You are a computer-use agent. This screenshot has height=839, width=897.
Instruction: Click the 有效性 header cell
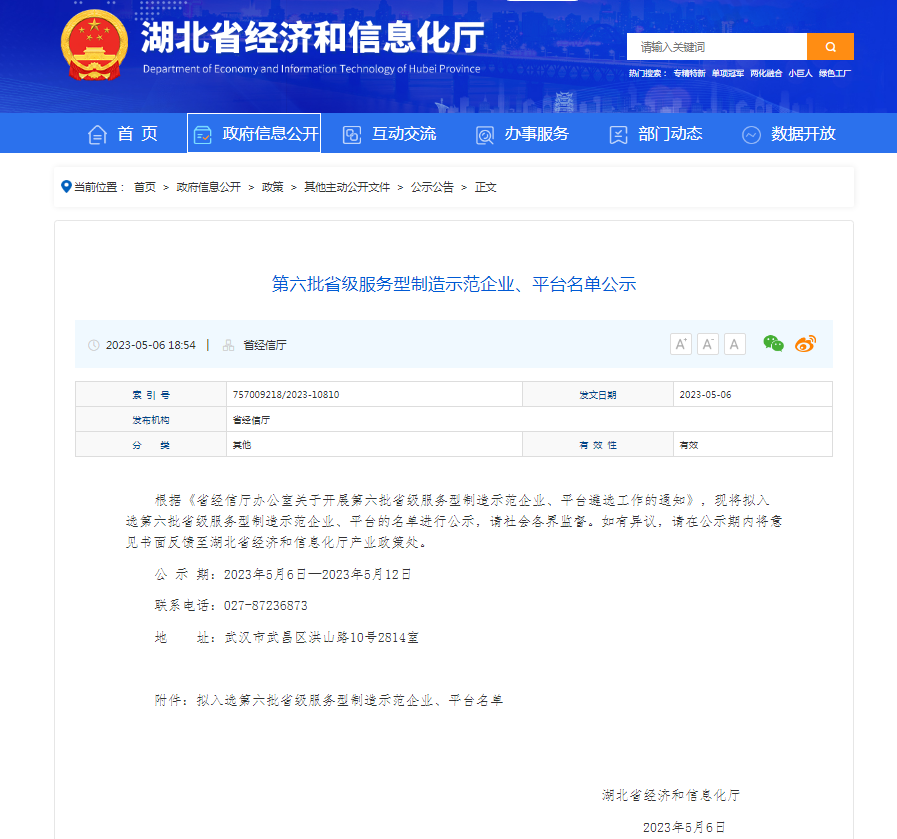(598, 445)
